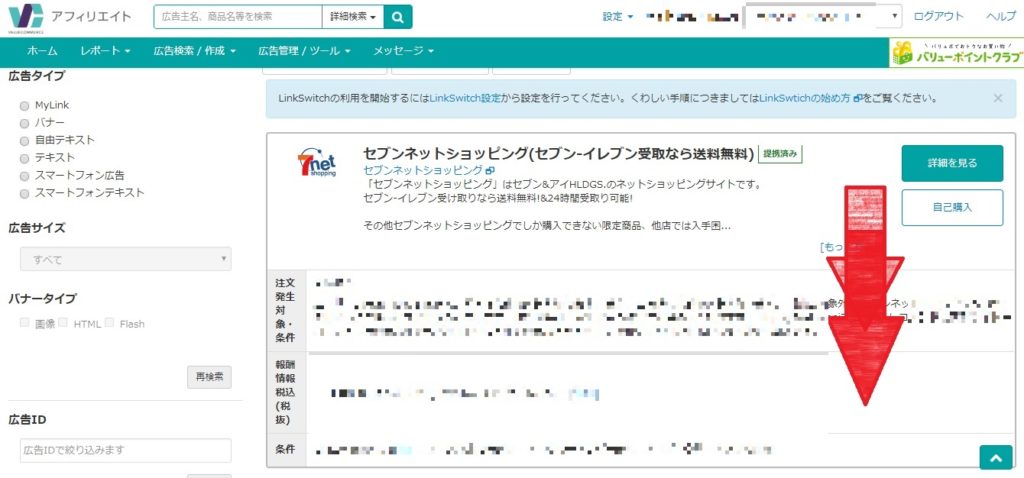Click the 再検索 button
Image resolution: width=1024 pixels, height=478 pixels.
[x=209, y=377]
